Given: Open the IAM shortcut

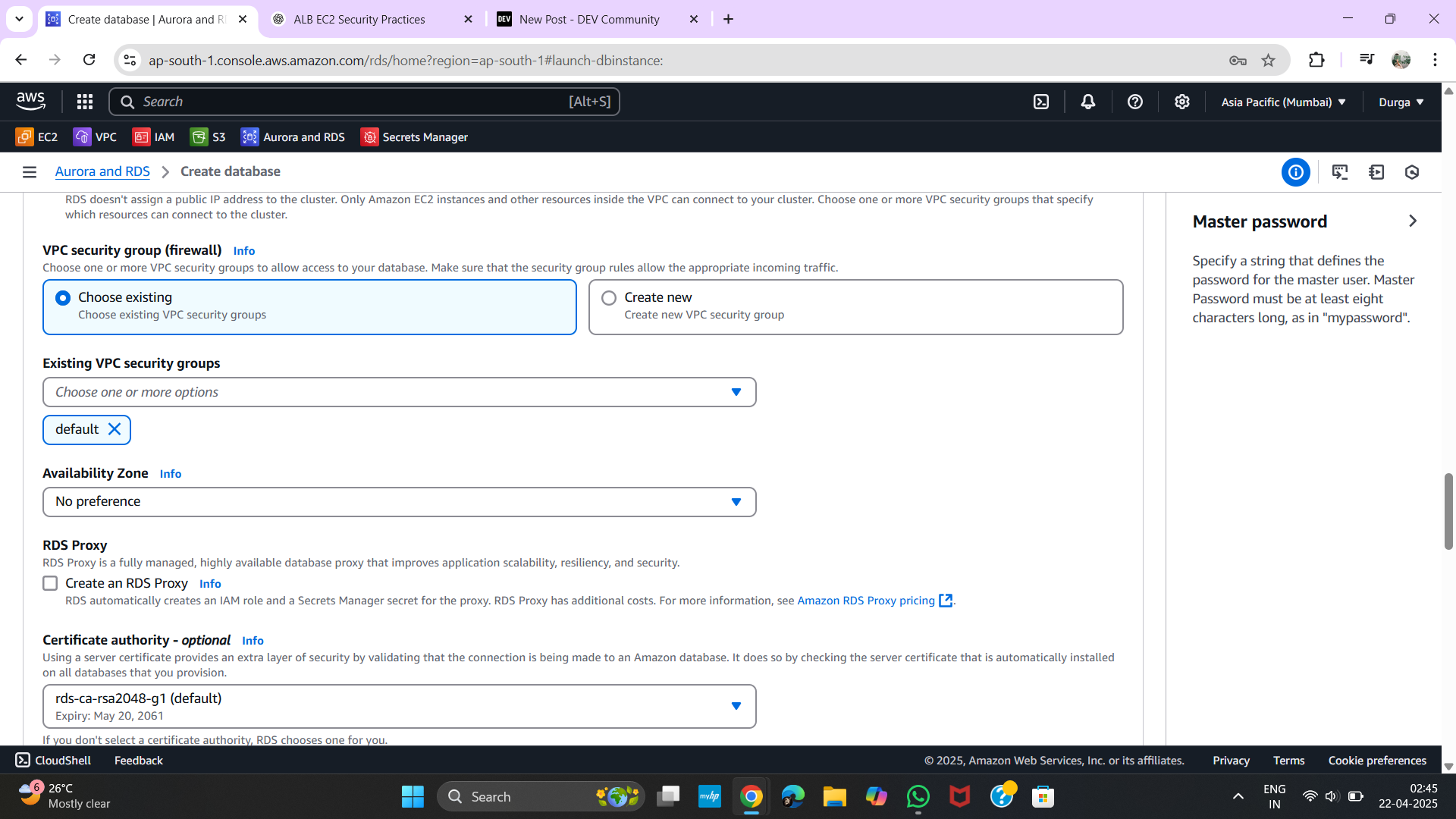Looking at the screenshot, I should [x=153, y=137].
